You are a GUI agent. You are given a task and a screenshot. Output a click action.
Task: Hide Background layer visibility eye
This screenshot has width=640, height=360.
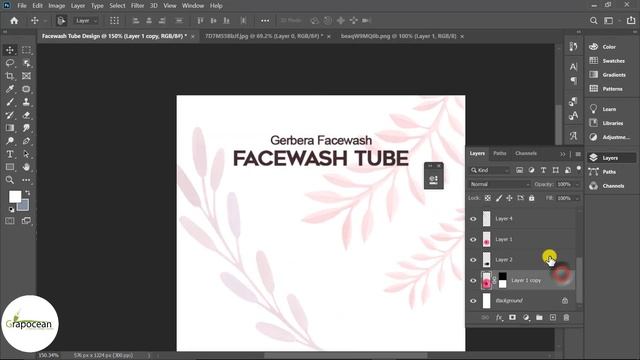tap(473, 301)
